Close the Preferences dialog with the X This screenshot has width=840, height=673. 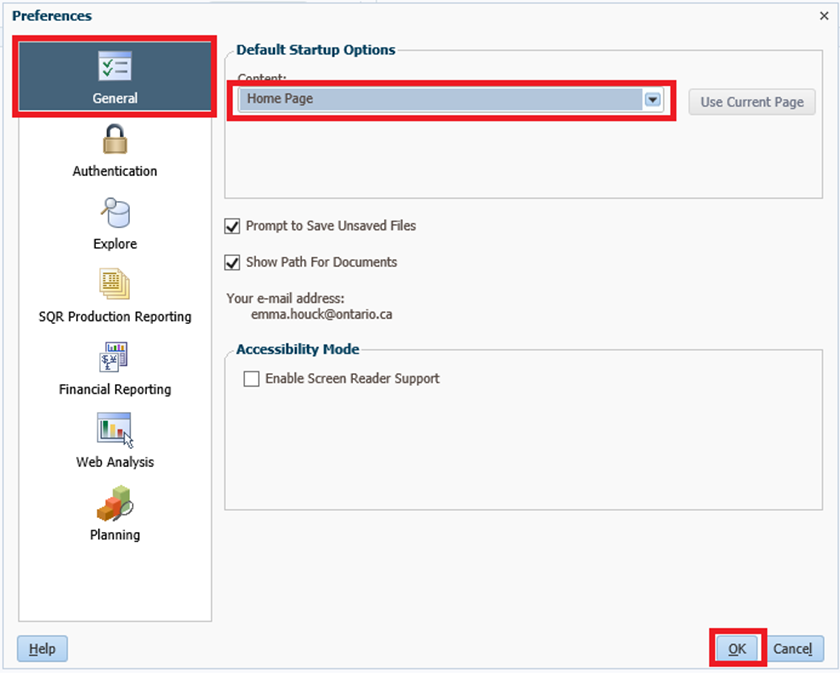click(x=824, y=15)
